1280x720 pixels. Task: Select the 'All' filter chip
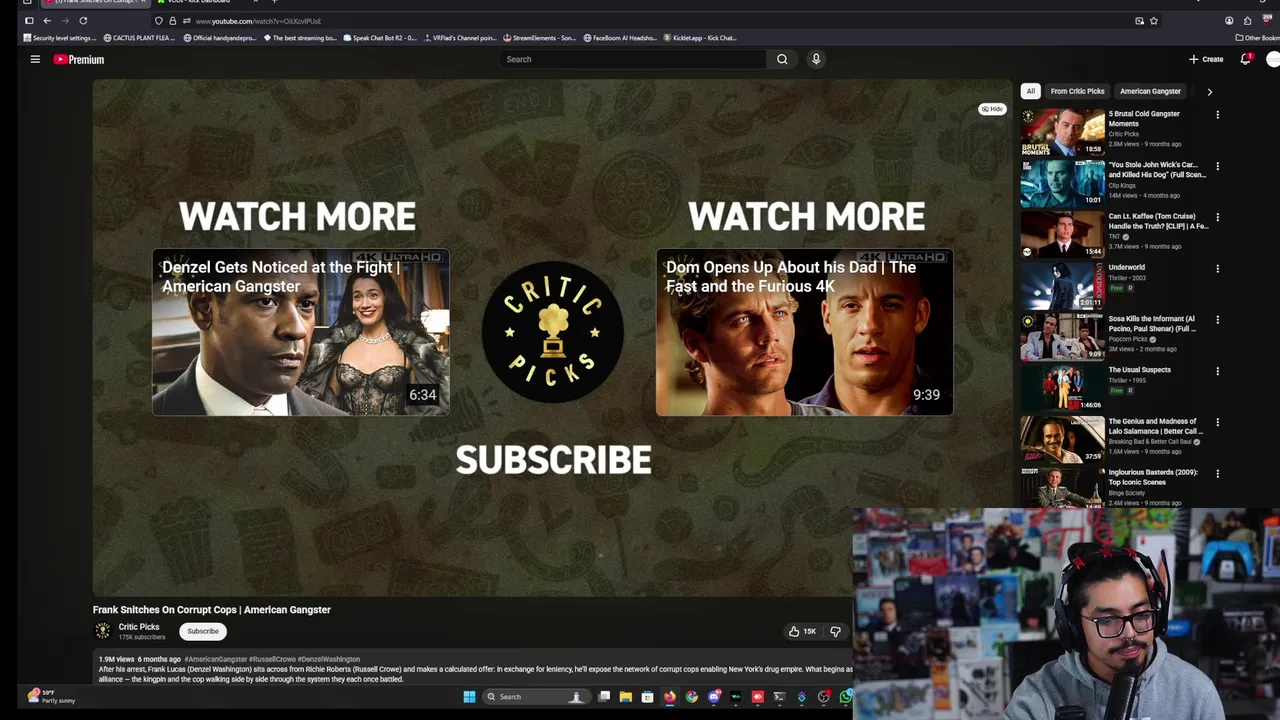tap(1031, 91)
